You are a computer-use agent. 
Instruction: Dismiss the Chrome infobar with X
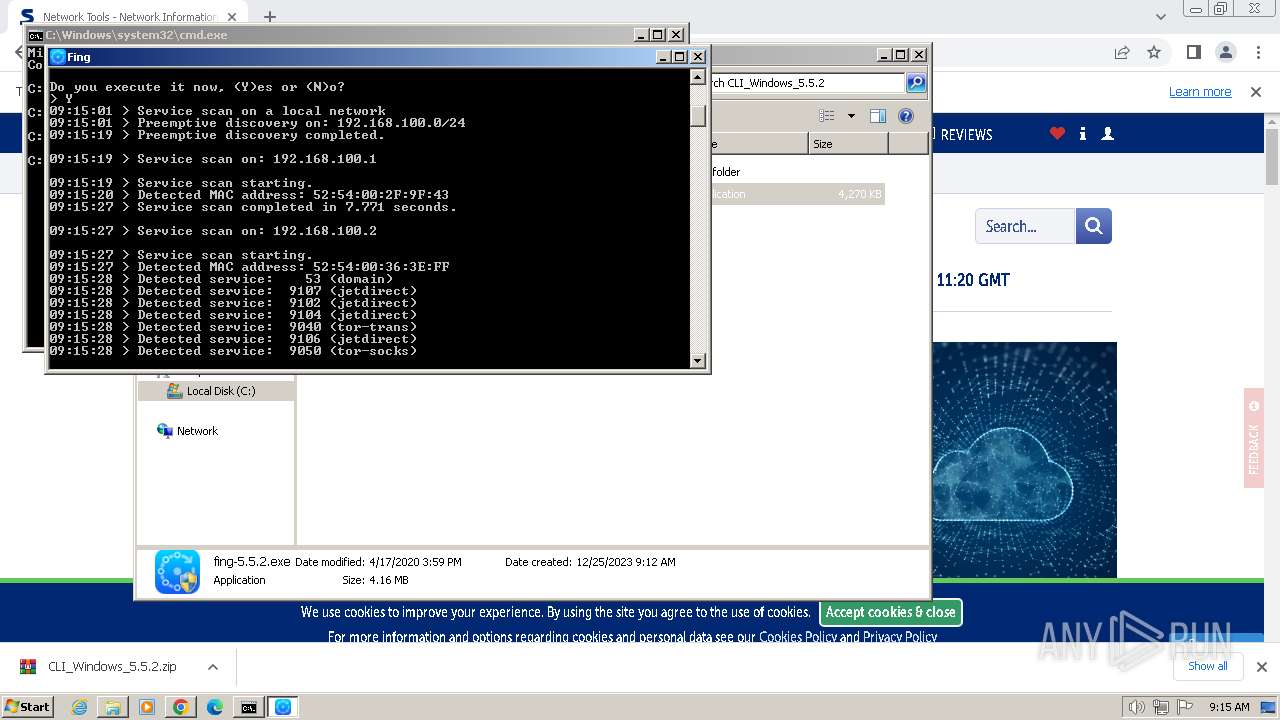(x=1256, y=92)
